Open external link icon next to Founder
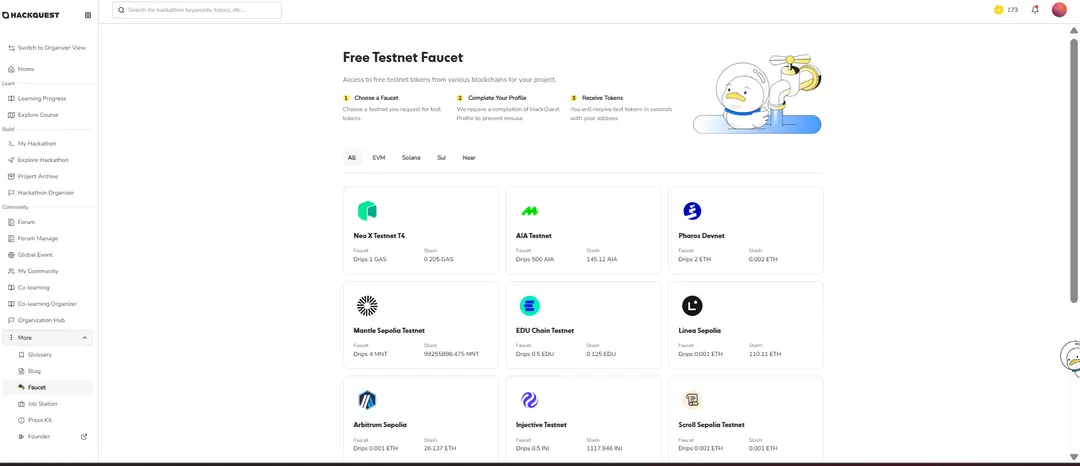This screenshot has width=1080, height=466. (84, 436)
